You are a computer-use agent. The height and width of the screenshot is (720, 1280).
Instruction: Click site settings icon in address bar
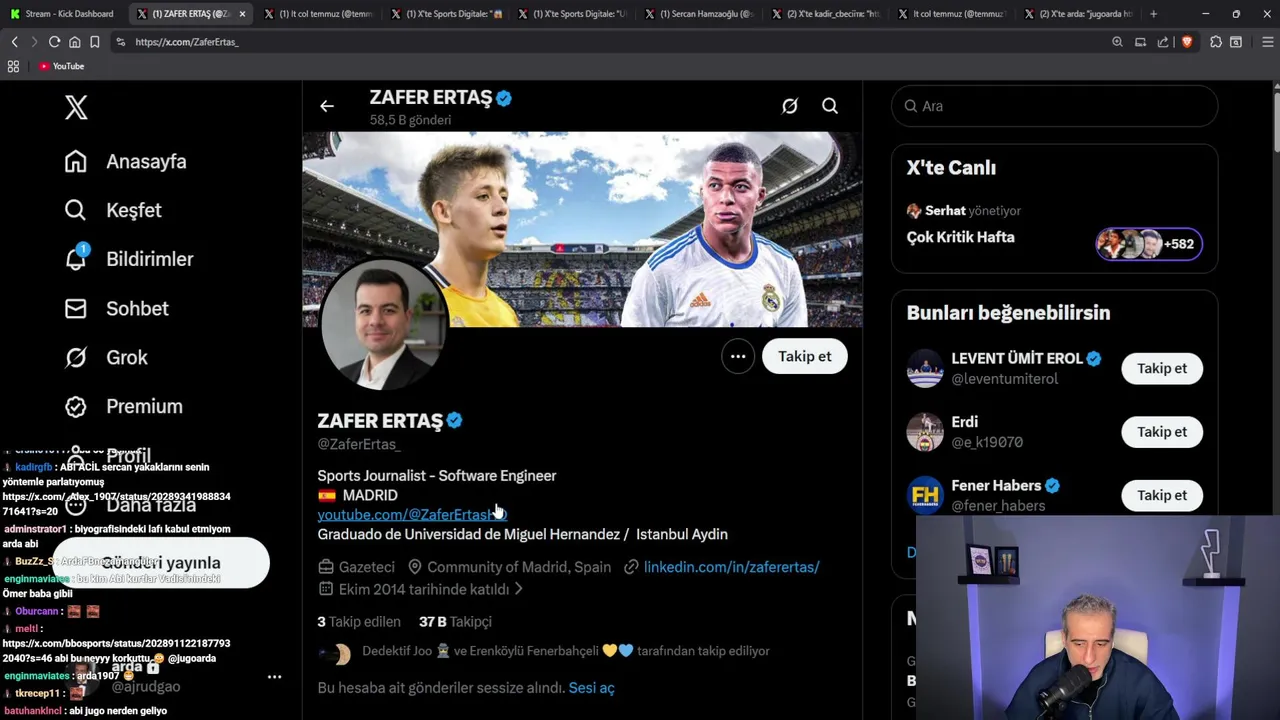tap(120, 42)
